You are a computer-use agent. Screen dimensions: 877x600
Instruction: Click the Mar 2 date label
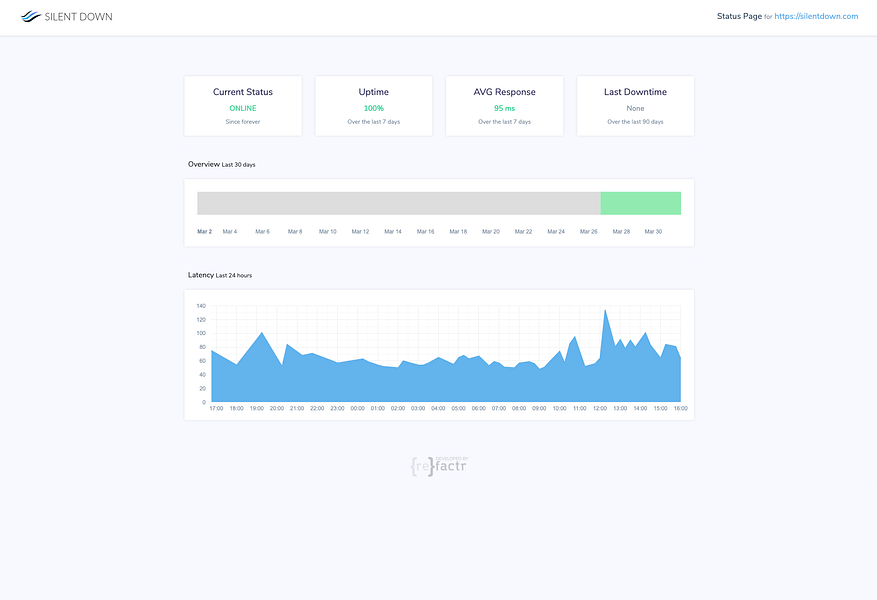point(205,232)
